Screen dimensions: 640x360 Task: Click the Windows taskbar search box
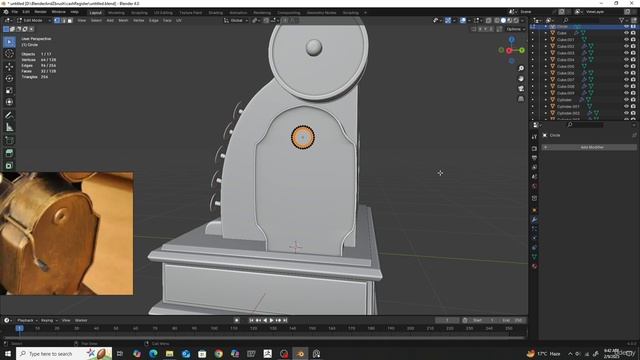pos(64,353)
